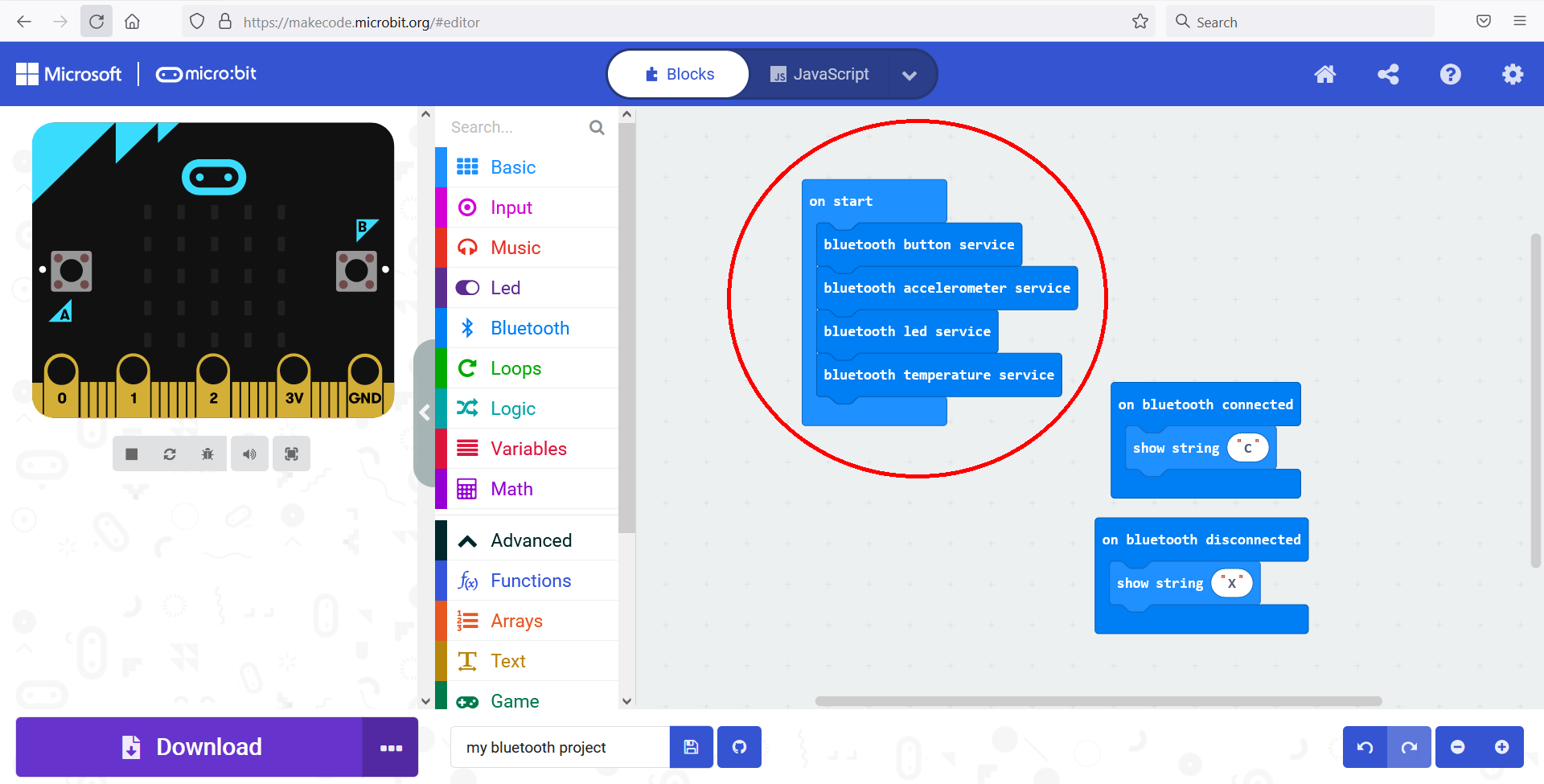Click the browser Search box
The height and width of the screenshot is (784, 1544).
coord(1300,22)
